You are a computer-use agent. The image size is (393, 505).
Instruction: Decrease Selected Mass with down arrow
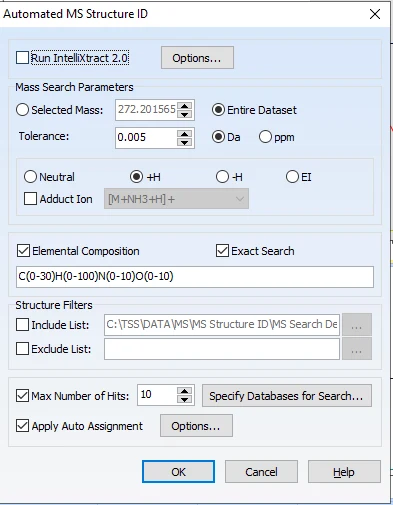(x=184, y=114)
